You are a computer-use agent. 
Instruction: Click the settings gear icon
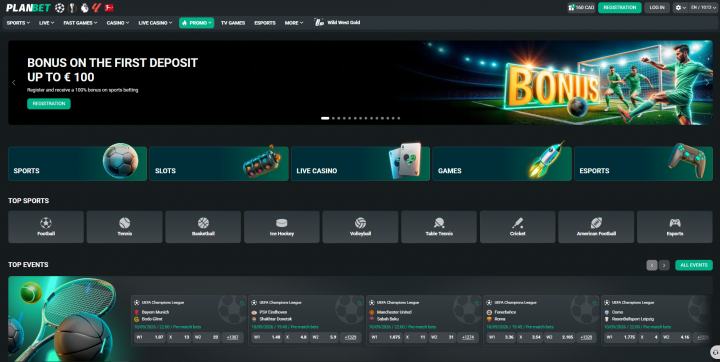(678, 8)
